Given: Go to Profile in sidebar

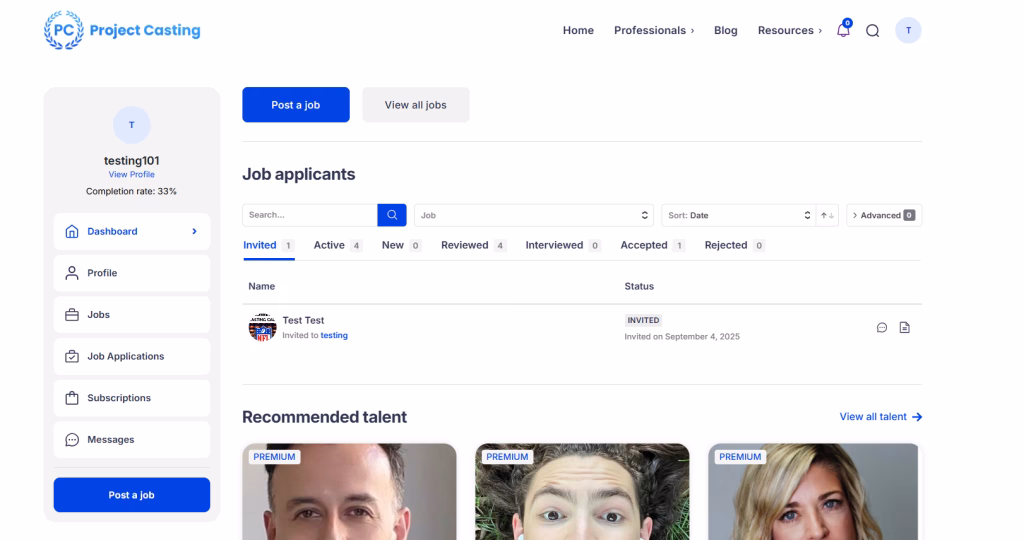Looking at the screenshot, I should [x=132, y=273].
